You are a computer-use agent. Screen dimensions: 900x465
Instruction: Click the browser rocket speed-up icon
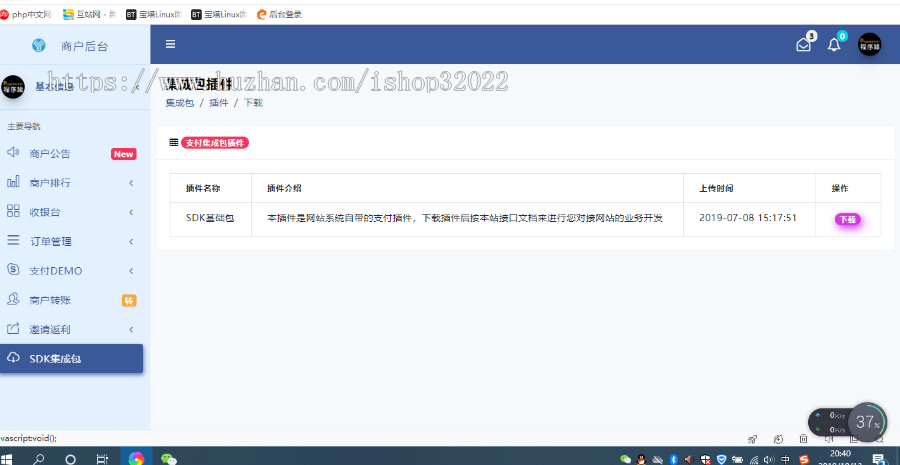point(752,439)
